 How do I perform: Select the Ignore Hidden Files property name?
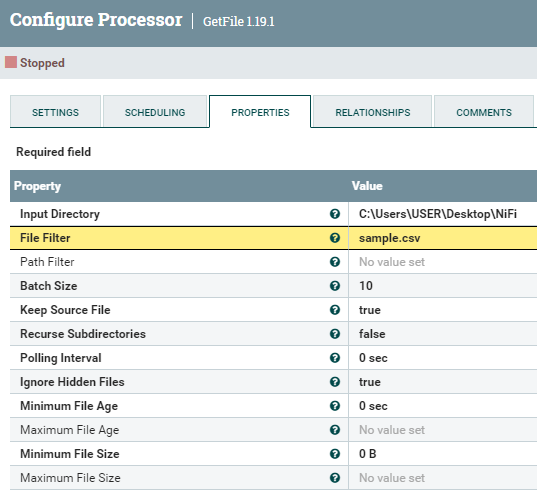(72, 382)
